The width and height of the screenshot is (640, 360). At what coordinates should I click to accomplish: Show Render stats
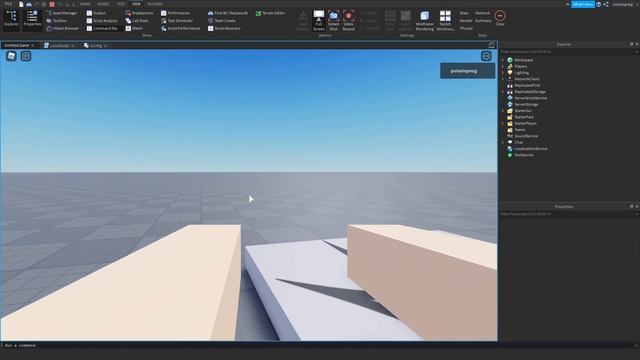coord(466,20)
